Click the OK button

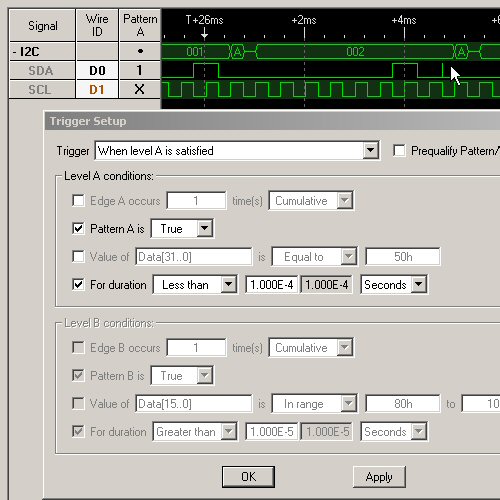248,477
